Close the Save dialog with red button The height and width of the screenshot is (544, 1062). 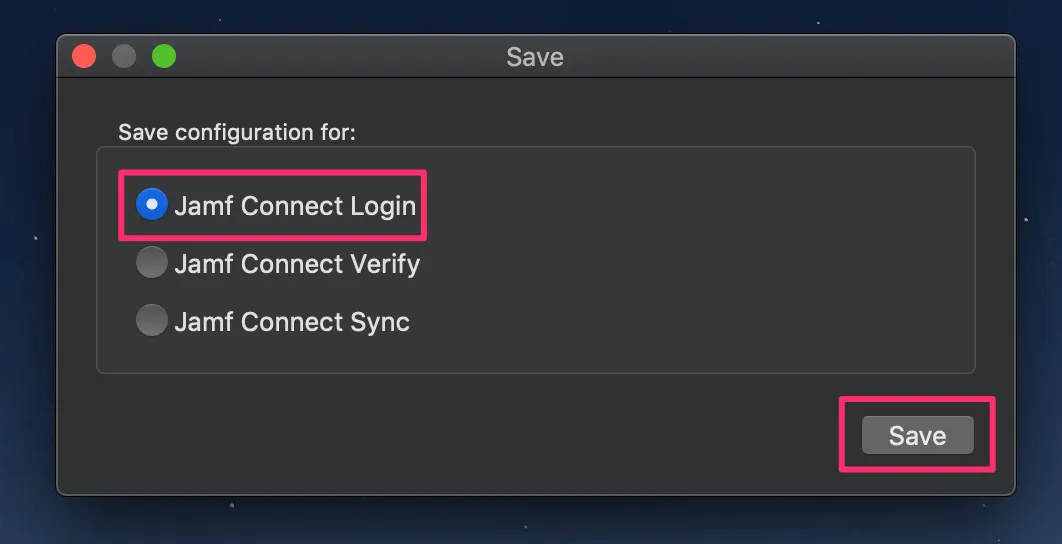(x=84, y=57)
